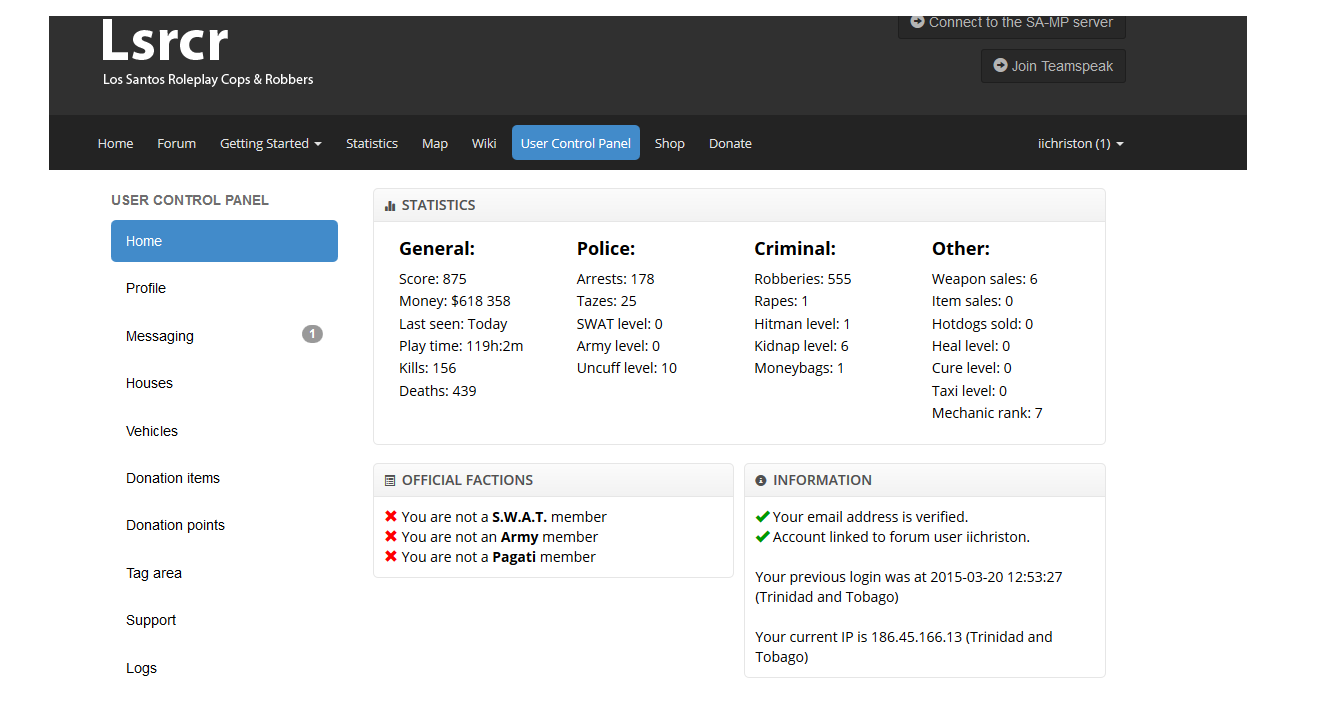Click the info icon beside INFORMATION
This screenshot has width=1327, height=716.
(x=761, y=480)
